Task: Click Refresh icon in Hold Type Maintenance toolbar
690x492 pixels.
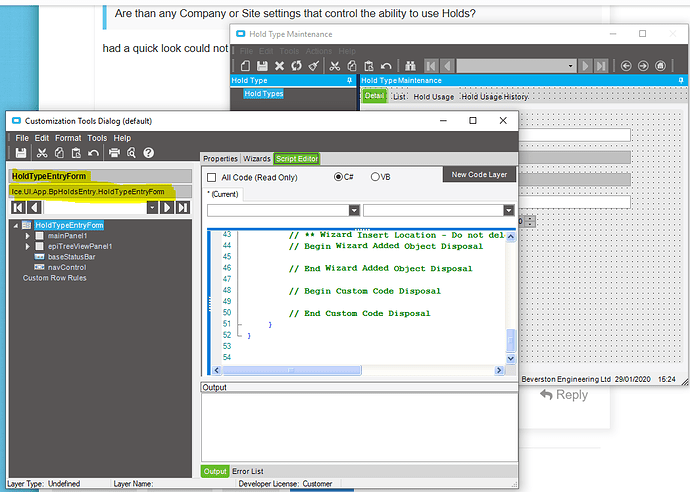Action: (296, 66)
